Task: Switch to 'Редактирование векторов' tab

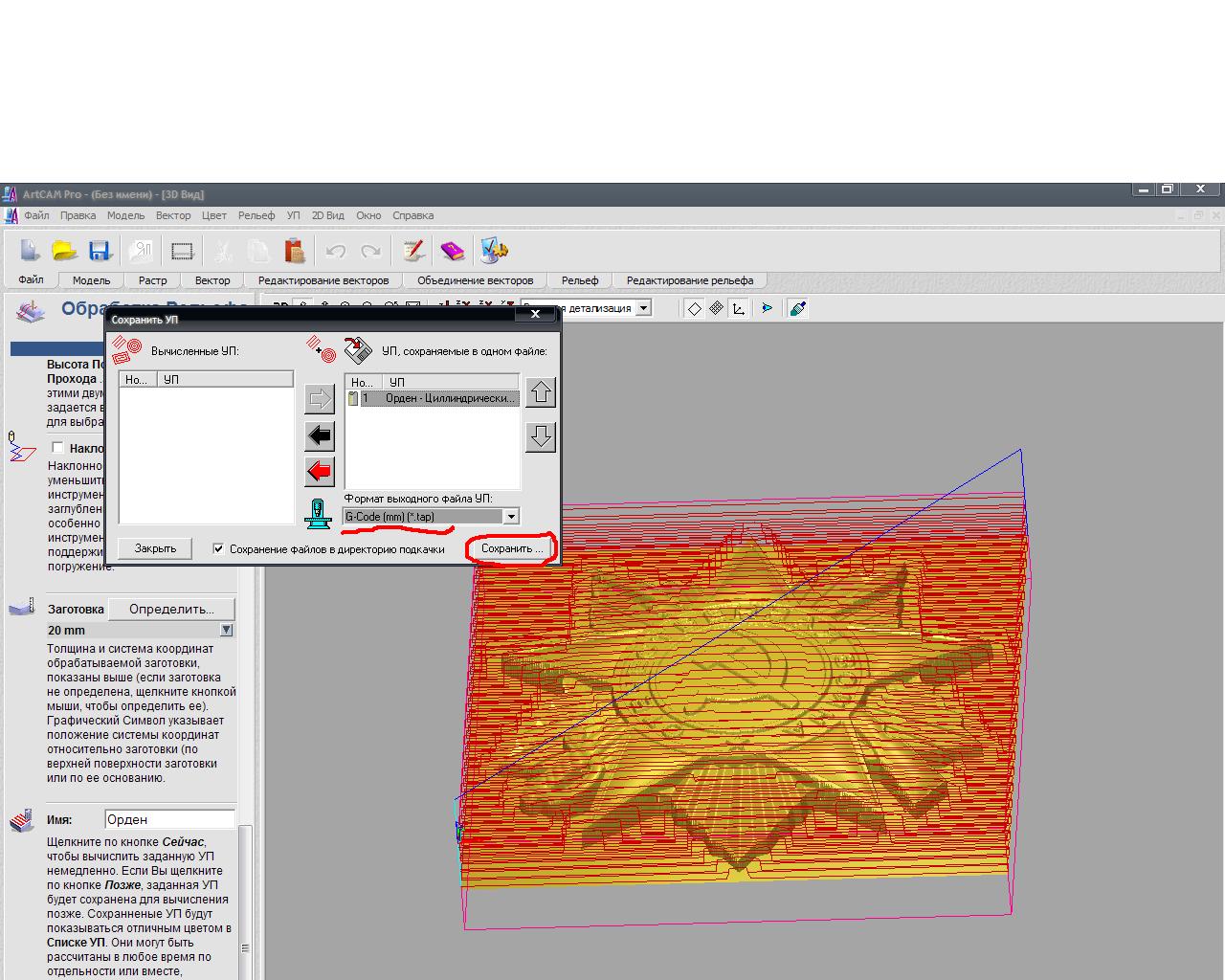Action: 323,280
